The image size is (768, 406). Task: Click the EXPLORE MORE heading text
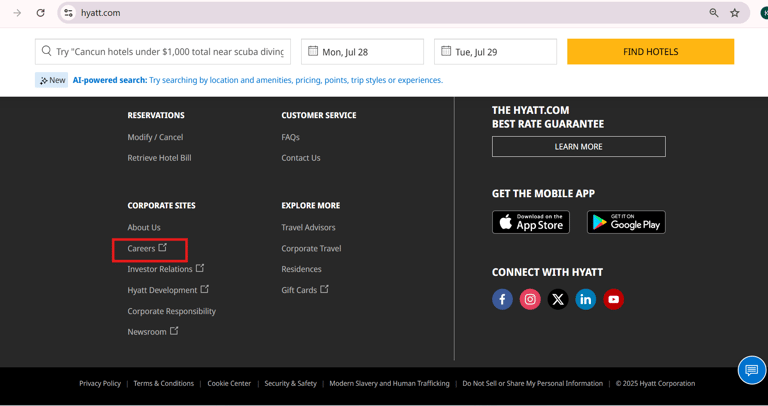pos(311,205)
